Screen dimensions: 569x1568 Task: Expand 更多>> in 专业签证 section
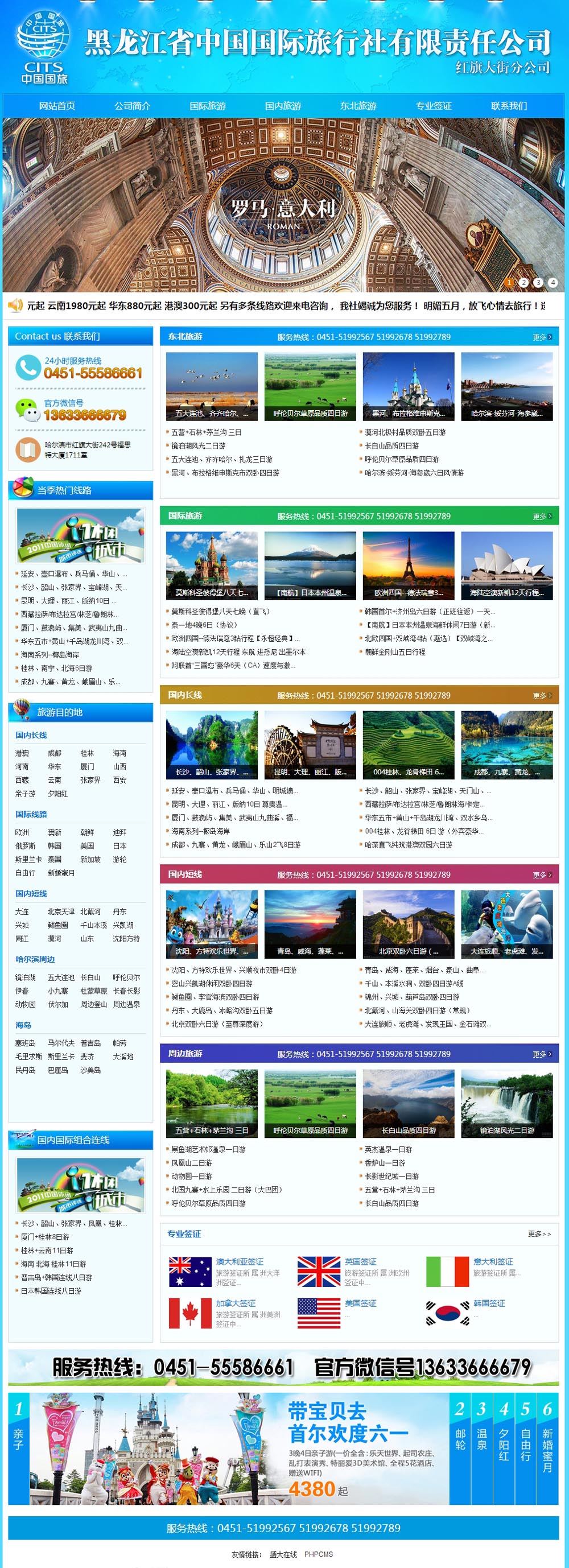coord(539,1234)
